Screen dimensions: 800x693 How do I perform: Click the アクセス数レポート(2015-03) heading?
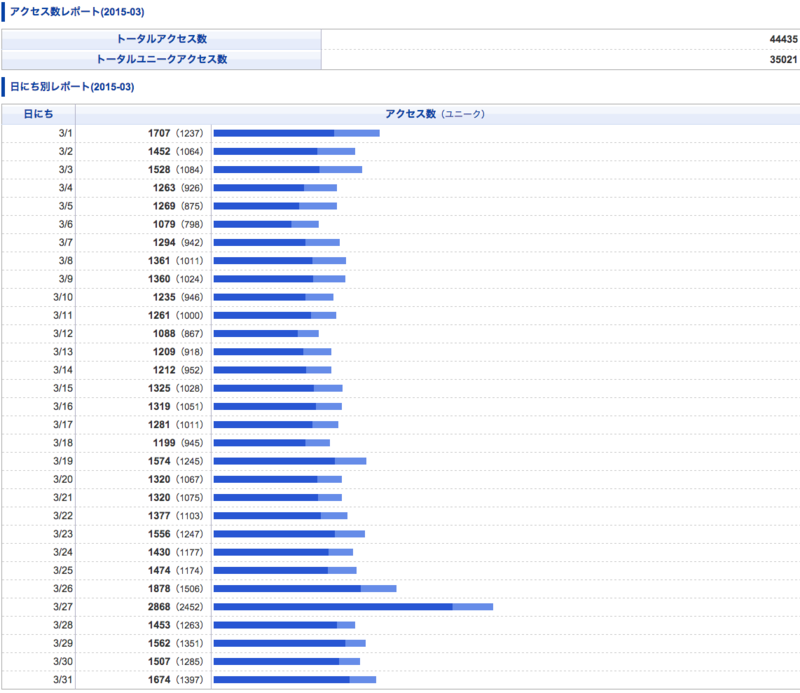pyautogui.click(x=77, y=12)
